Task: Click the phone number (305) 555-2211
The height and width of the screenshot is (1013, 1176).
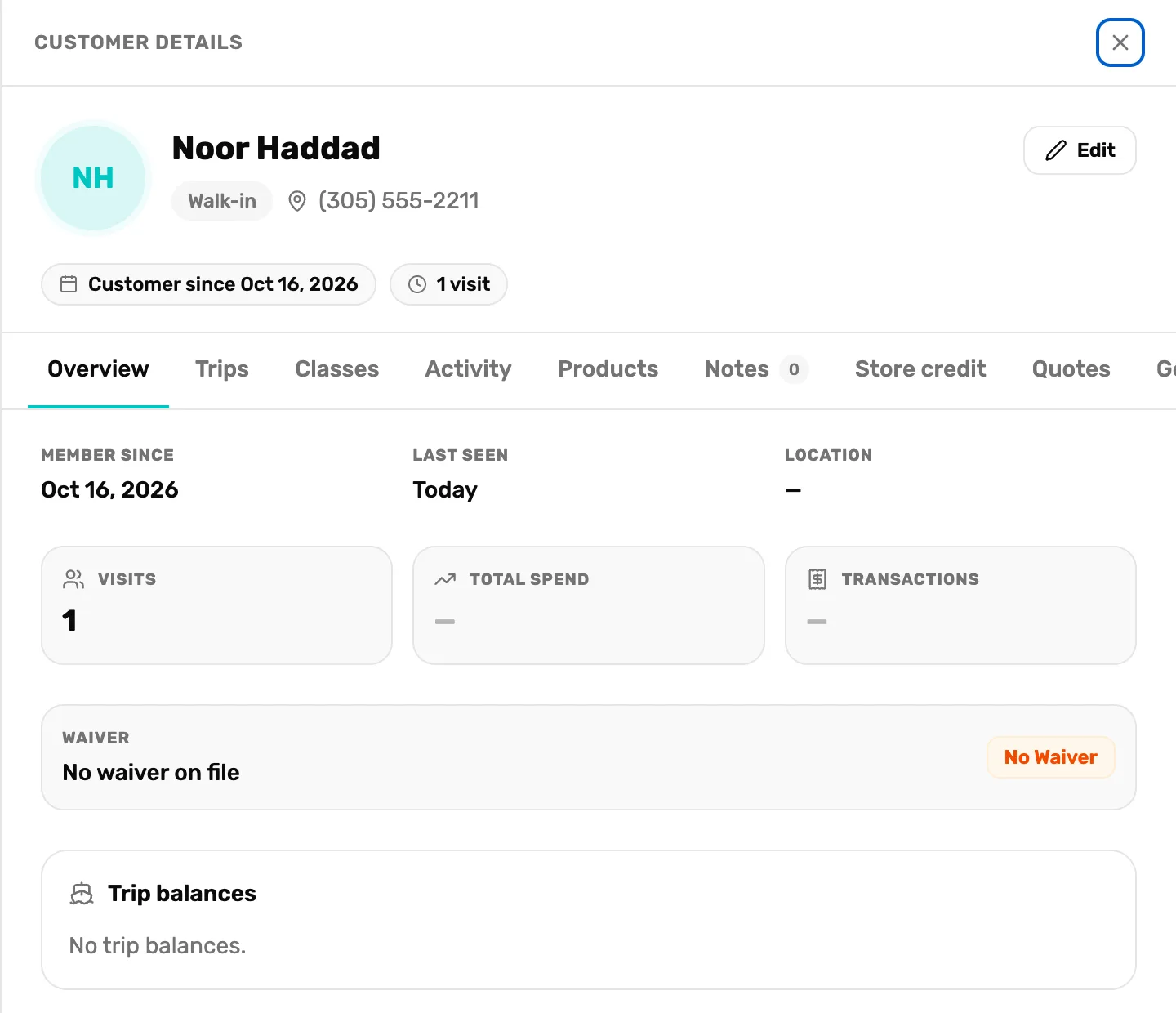Action: 399,201
